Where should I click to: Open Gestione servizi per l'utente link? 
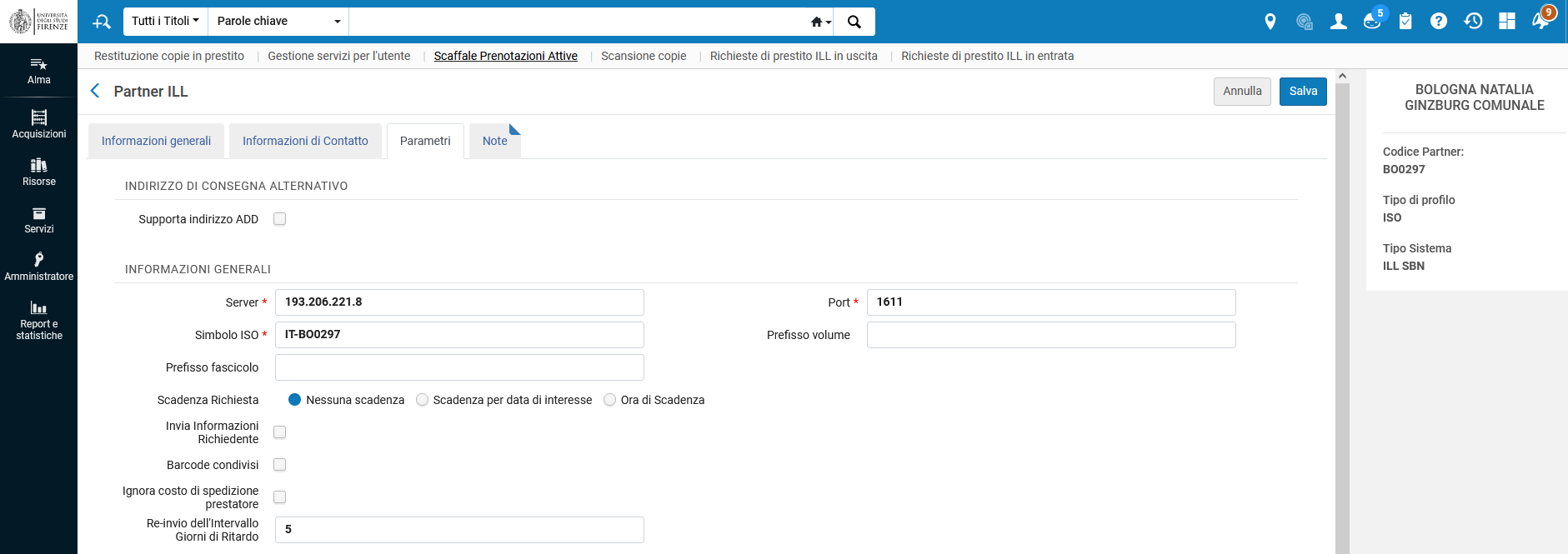point(339,56)
